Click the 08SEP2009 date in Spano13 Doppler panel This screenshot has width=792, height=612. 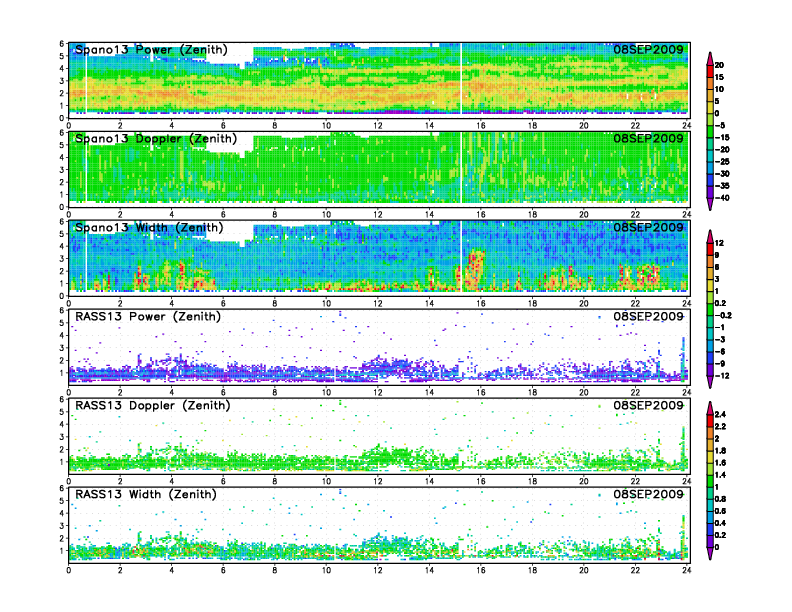(x=648, y=138)
